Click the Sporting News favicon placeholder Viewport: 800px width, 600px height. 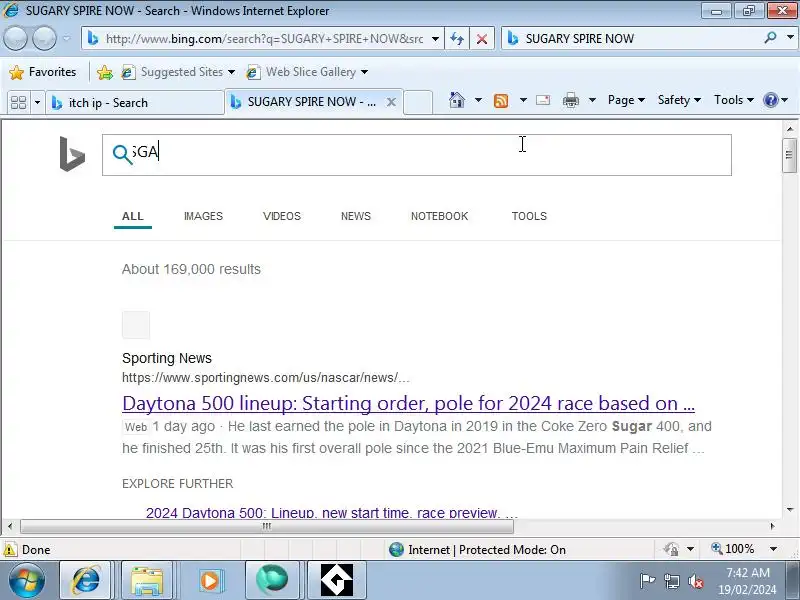point(136,325)
